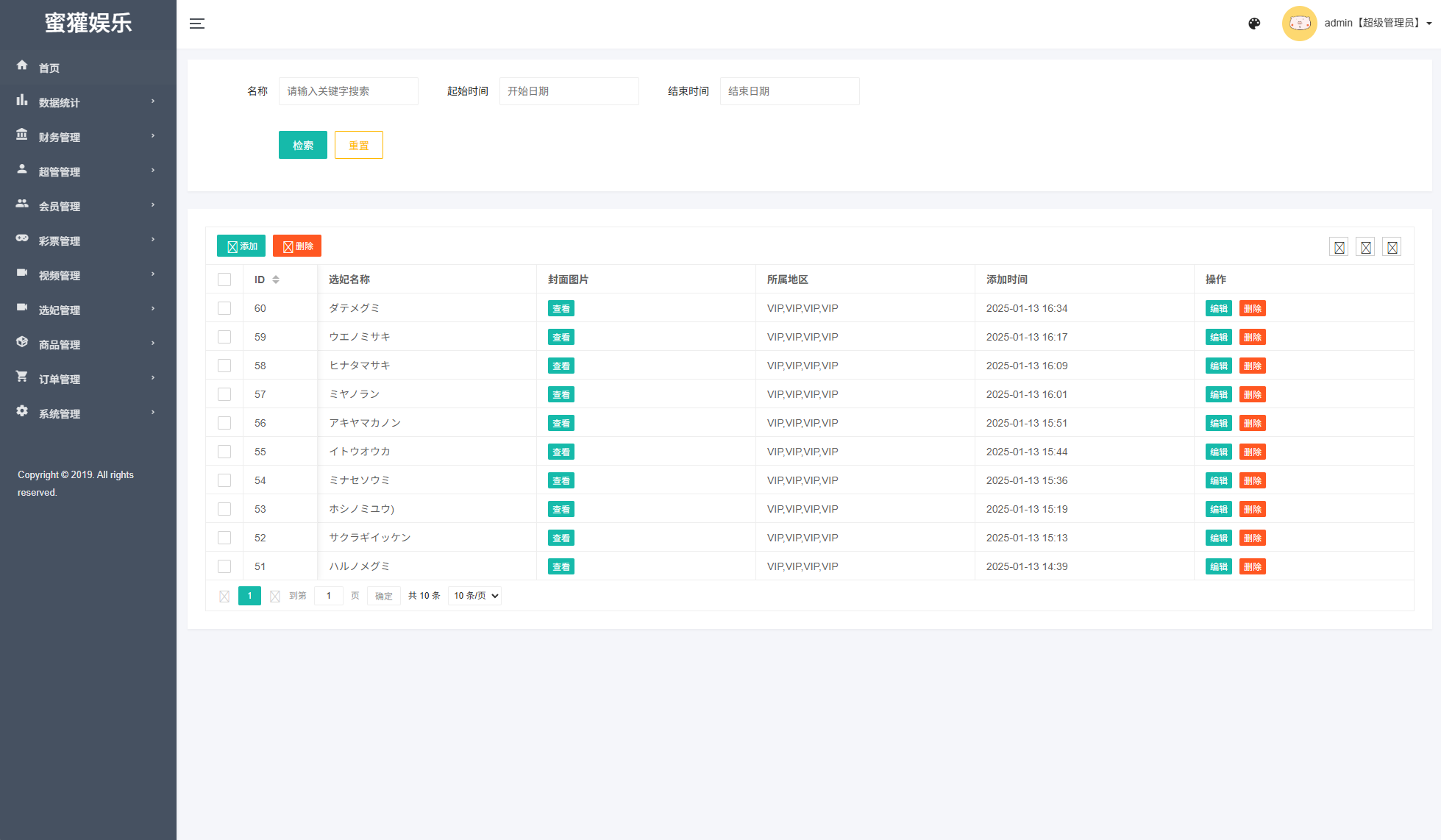Click the gear icon for 系统管理
Viewport: 1441px width, 840px height.
[22, 411]
